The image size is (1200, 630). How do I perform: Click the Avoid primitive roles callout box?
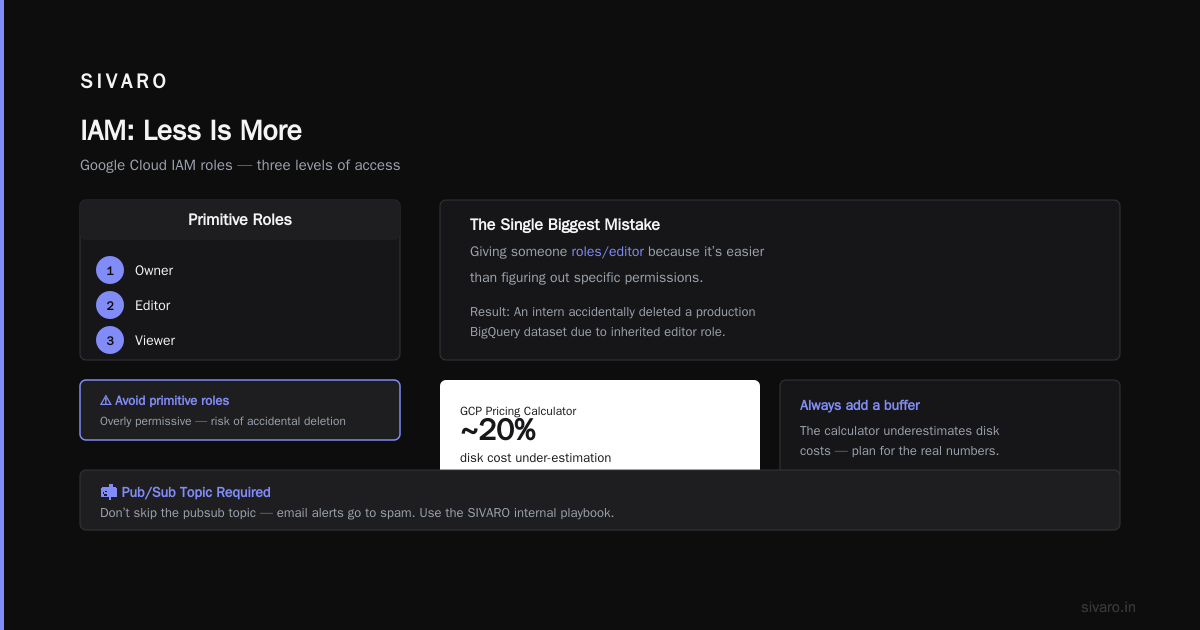coord(240,410)
